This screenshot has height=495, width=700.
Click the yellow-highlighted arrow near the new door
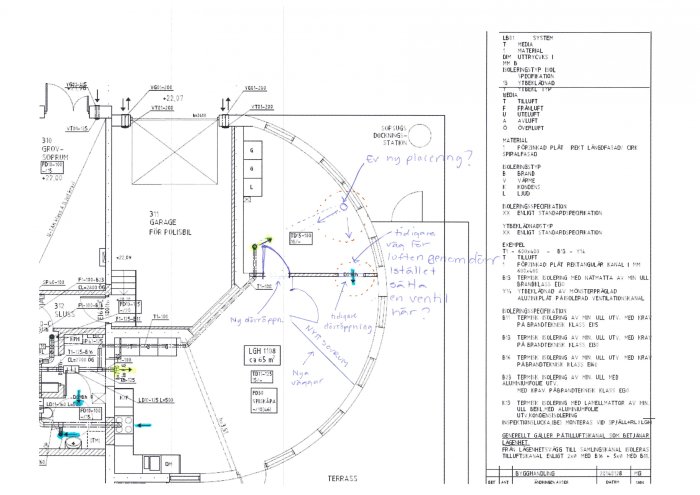tap(267, 241)
